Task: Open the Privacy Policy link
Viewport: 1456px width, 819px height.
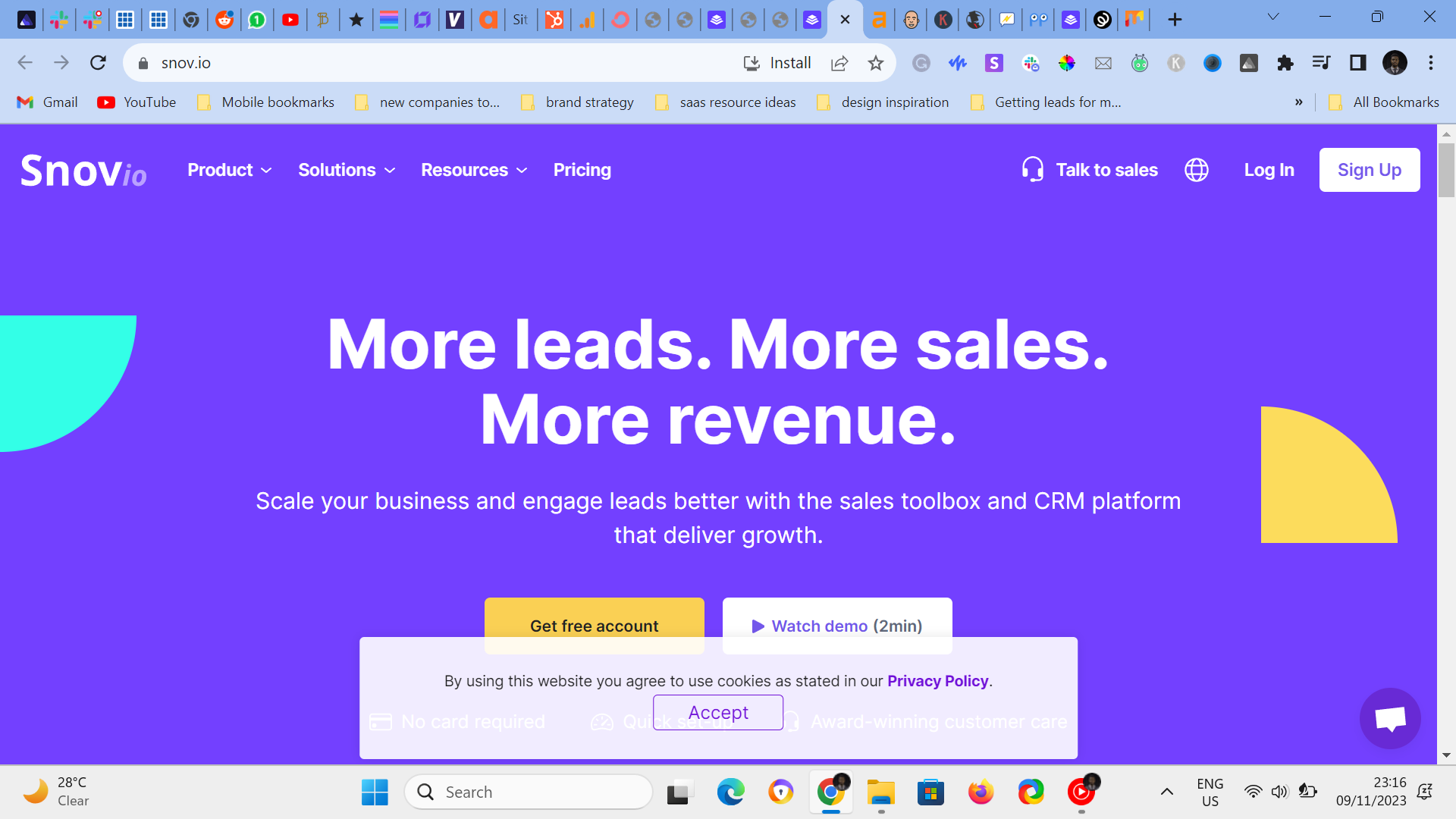Action: point(938,681)
